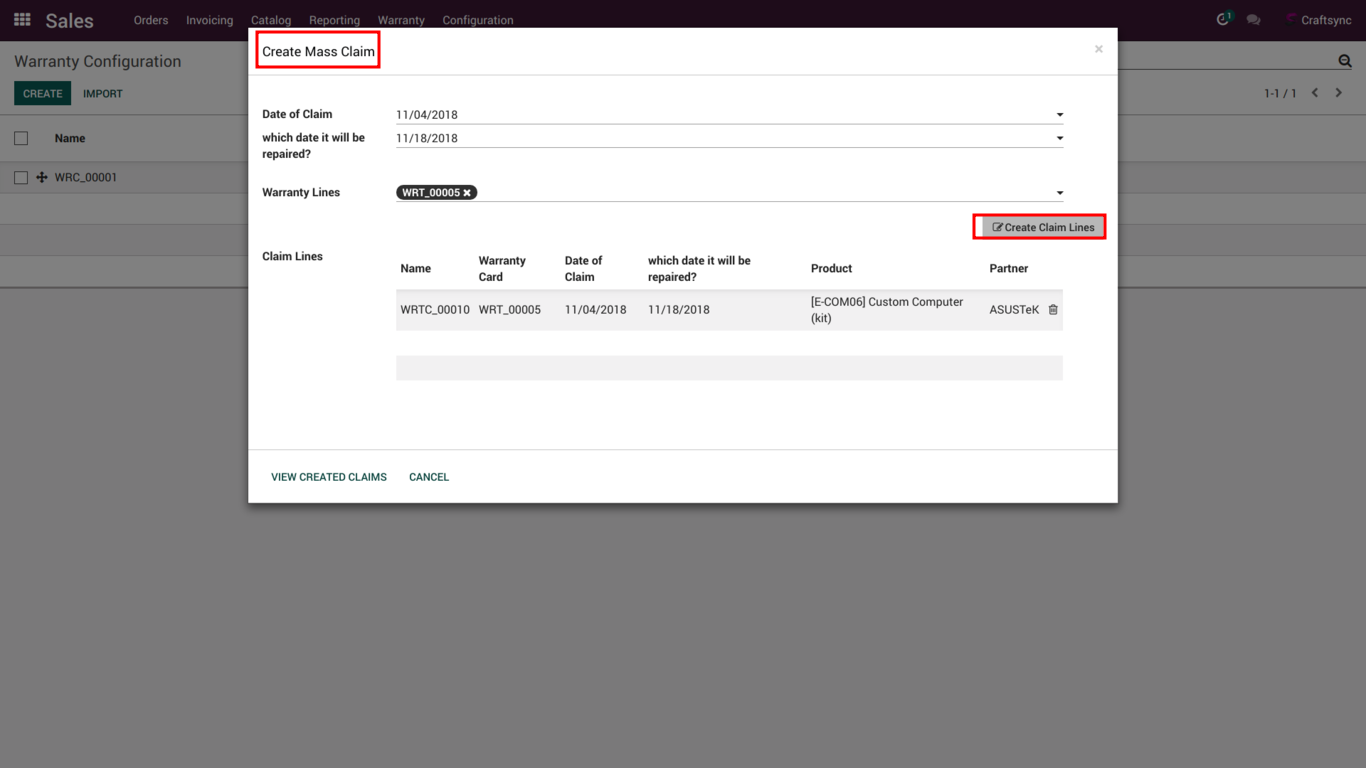Check the WRC_00001 row checkbox
The width and height of the screenshot is (1366, 768).
click(21, 177)
